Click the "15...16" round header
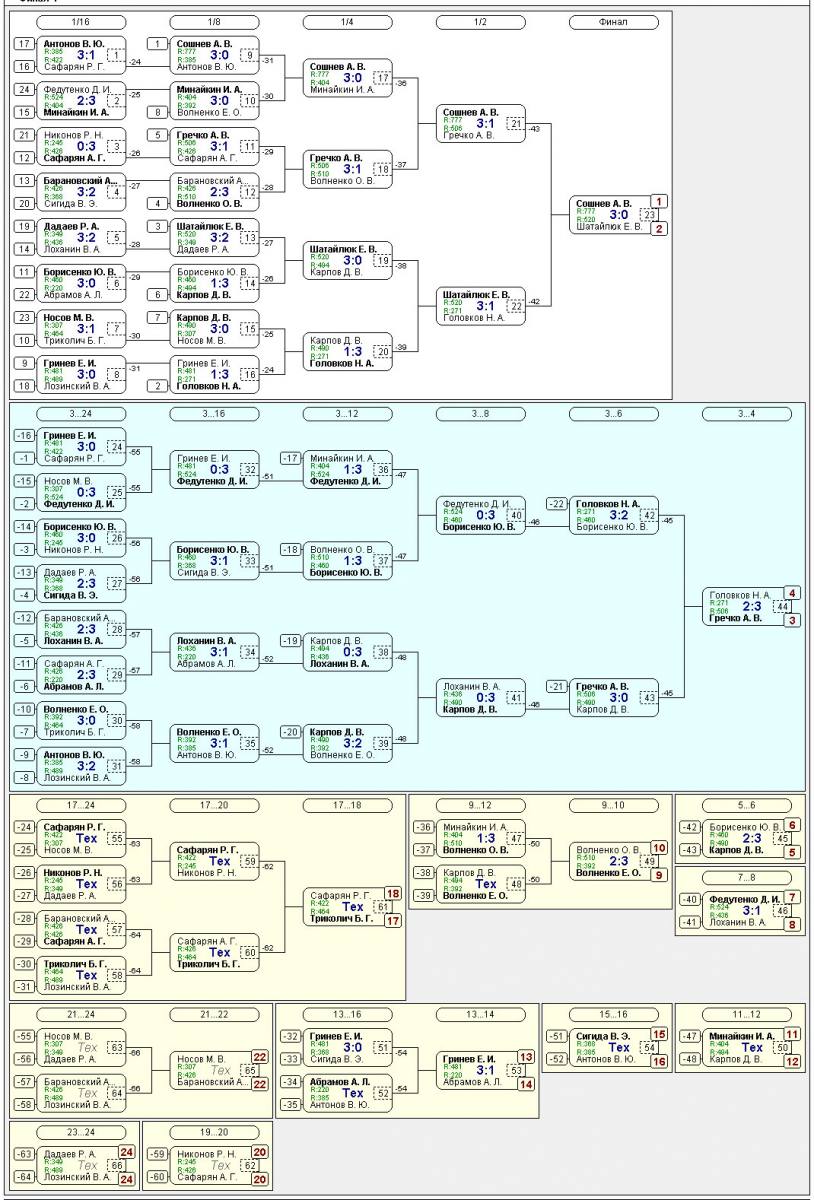Screen dimensions: 814x1200 [614, 1014]
